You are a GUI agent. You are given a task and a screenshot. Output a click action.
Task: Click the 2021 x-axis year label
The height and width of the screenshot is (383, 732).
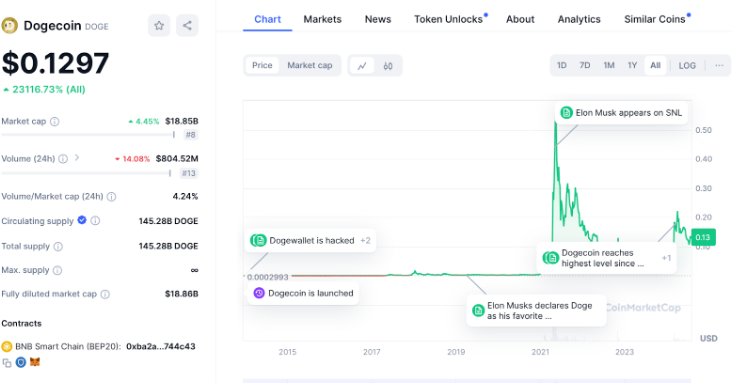tap(540, 352)
